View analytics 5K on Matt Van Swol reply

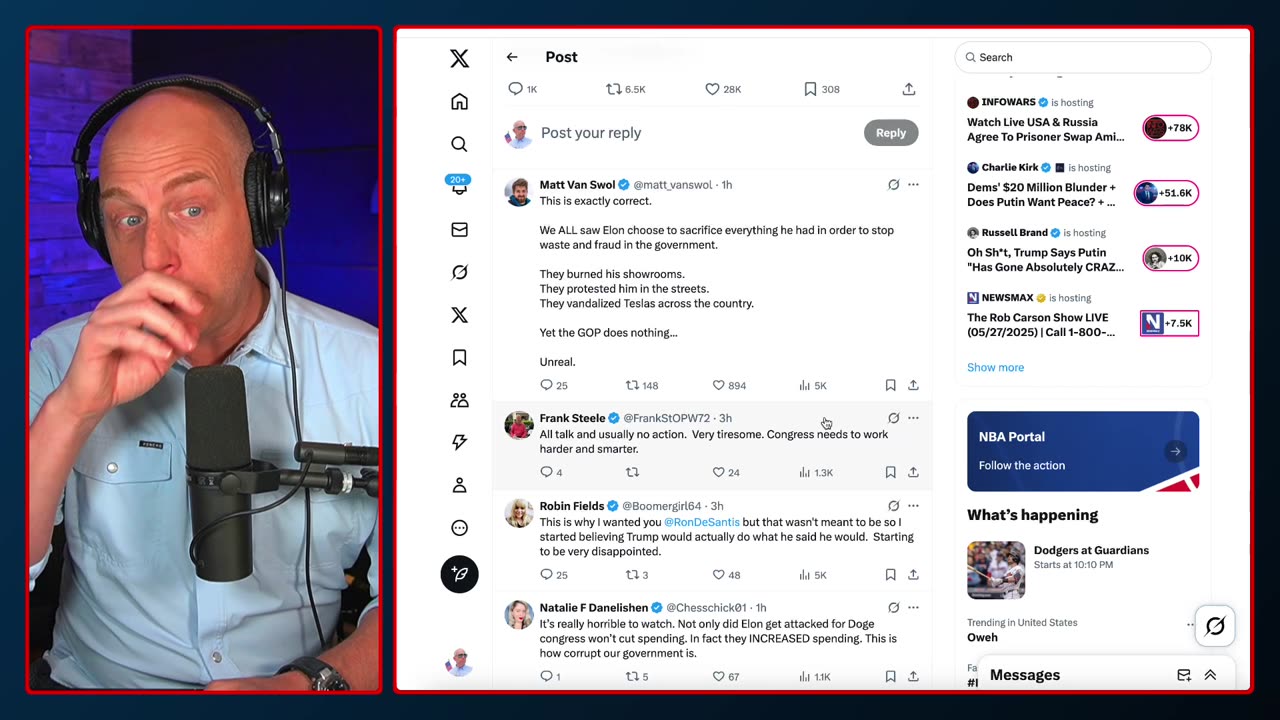[813, 385]
